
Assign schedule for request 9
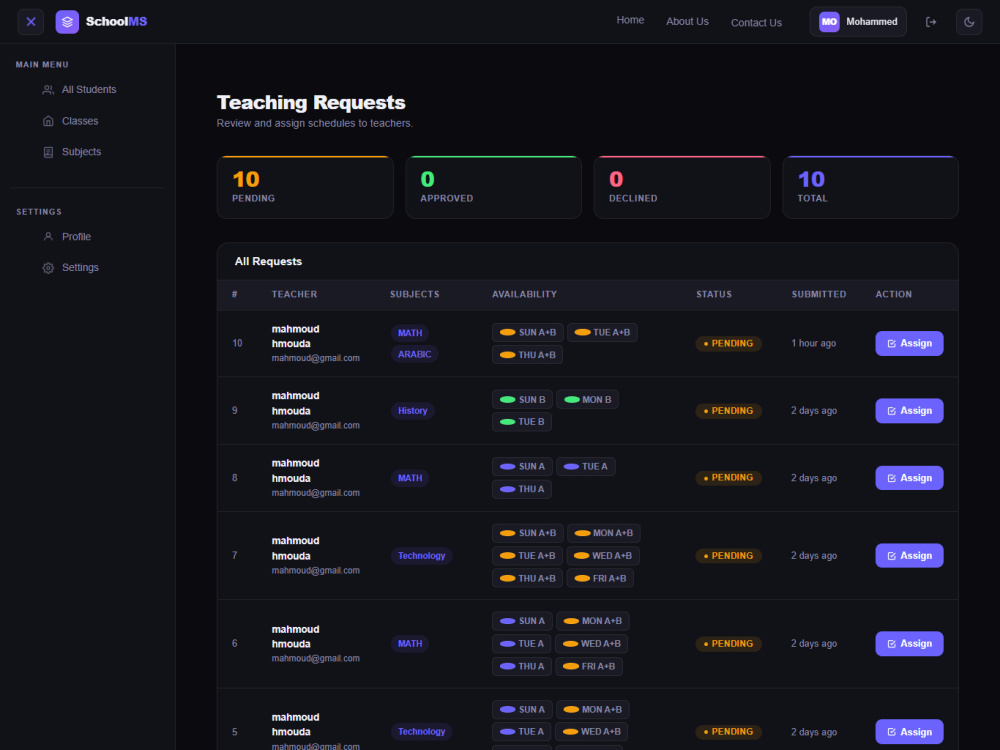pyautogui.click(x=909, y=411)
